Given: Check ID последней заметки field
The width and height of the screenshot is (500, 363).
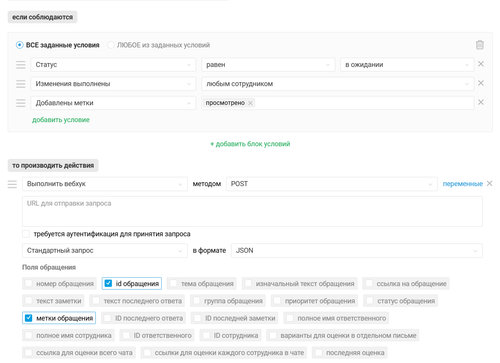Looking at the screenshot, I should click(x=198, y=318).
